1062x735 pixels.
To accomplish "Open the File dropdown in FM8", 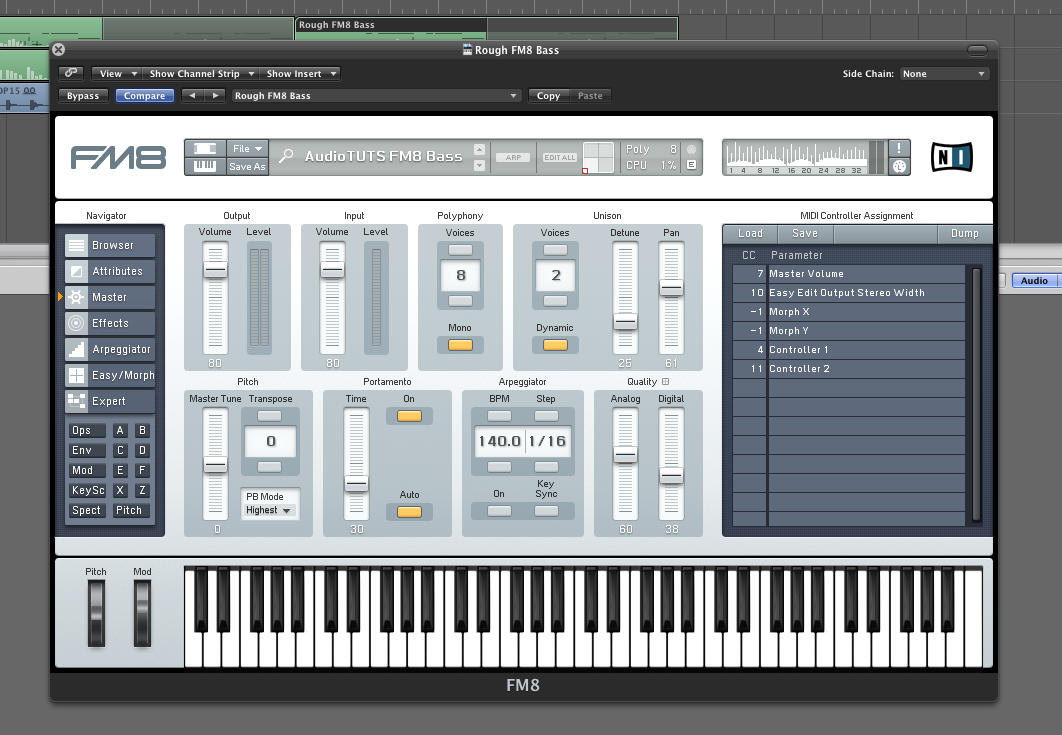I will point(247,148).
